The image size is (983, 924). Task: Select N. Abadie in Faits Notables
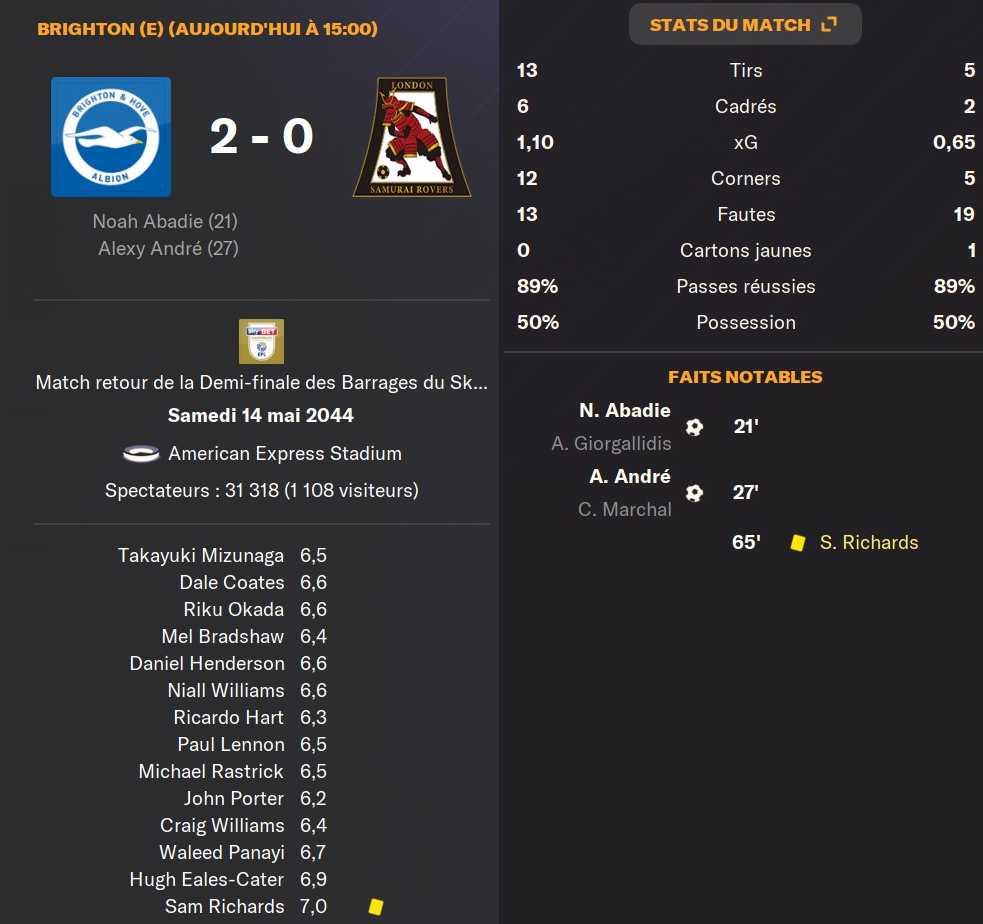(624, 411)
